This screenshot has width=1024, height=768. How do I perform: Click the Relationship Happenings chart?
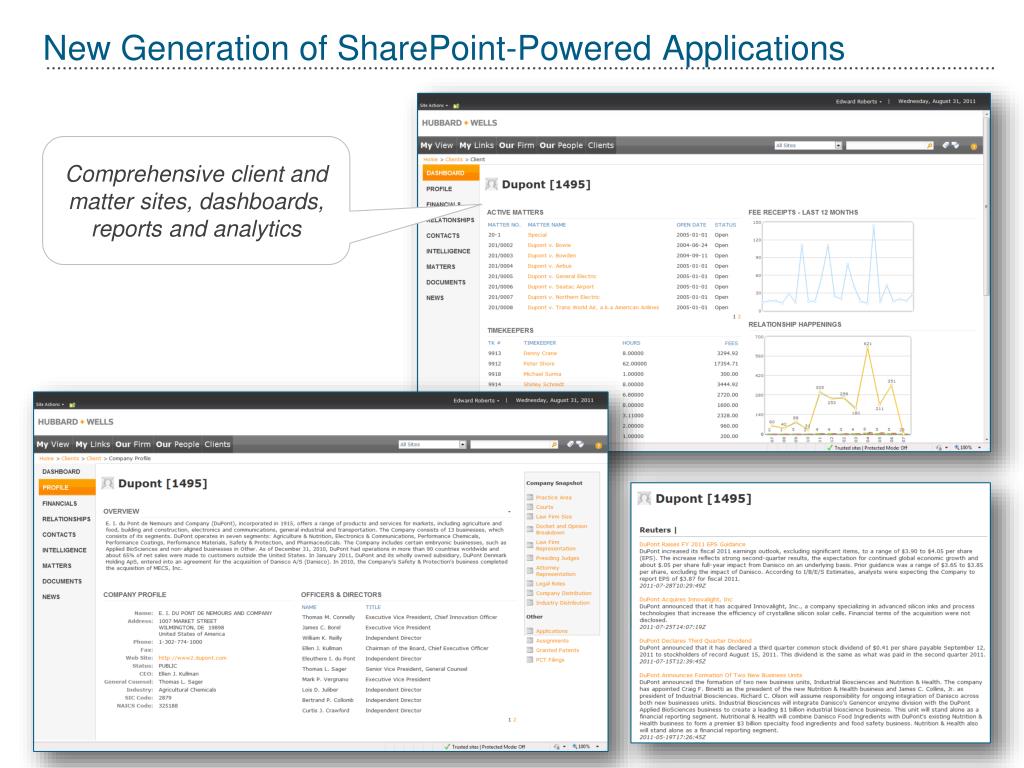[x=837, y=385]
